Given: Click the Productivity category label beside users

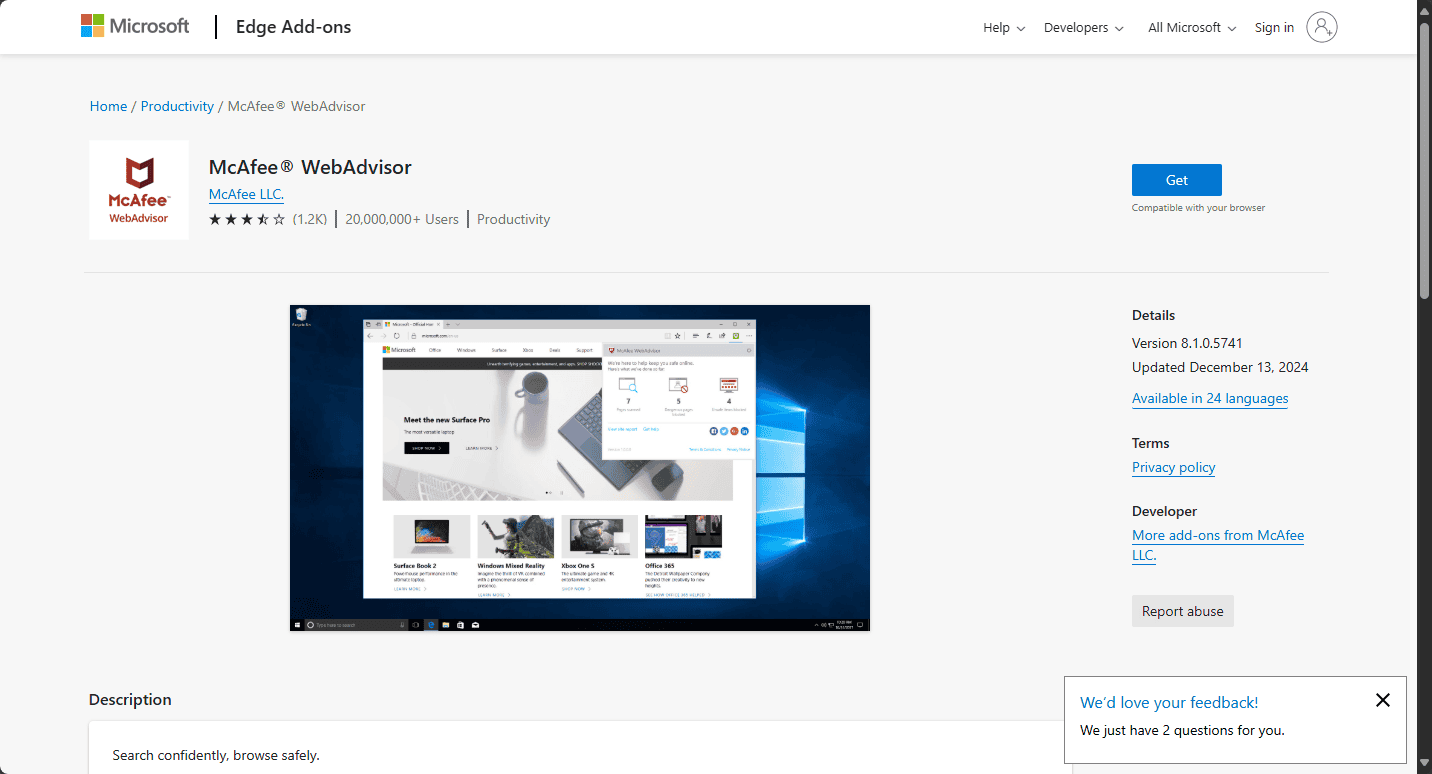Looking at the screenshot, I should coord(513,219).
